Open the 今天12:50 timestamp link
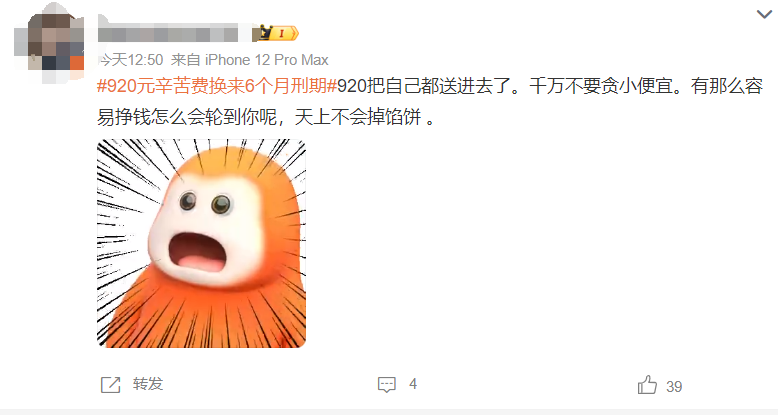Image resolution: width=778 pixels, height=415 pixels. (x=130, y=60)
